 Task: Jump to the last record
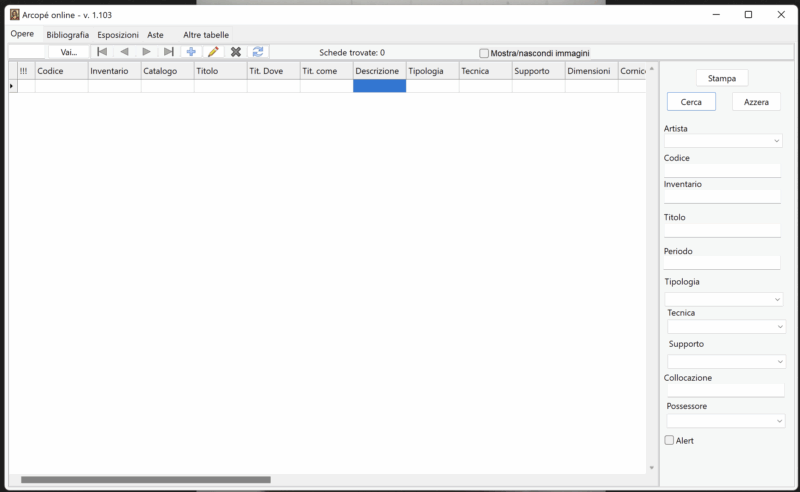pyautogui.click(x=169, y=52)
